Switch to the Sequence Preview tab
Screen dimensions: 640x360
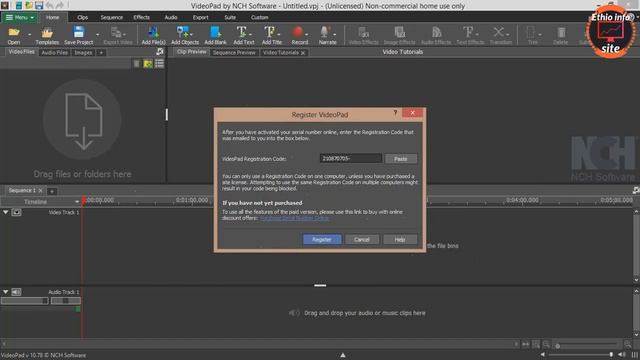[x=234, y=53]
